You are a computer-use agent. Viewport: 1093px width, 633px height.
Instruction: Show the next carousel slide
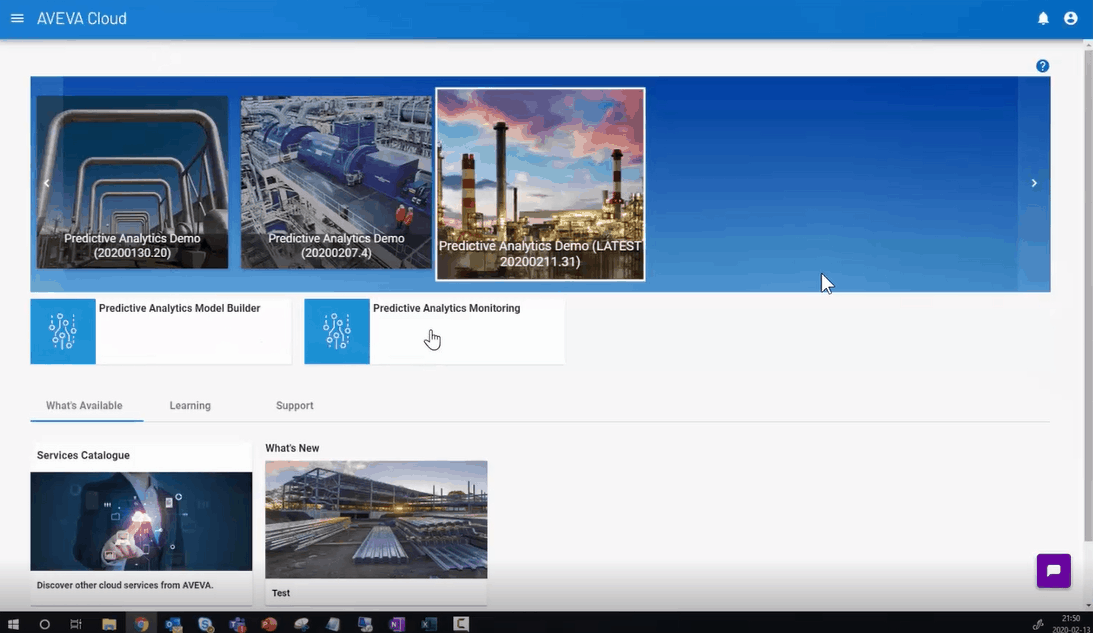1034,183
